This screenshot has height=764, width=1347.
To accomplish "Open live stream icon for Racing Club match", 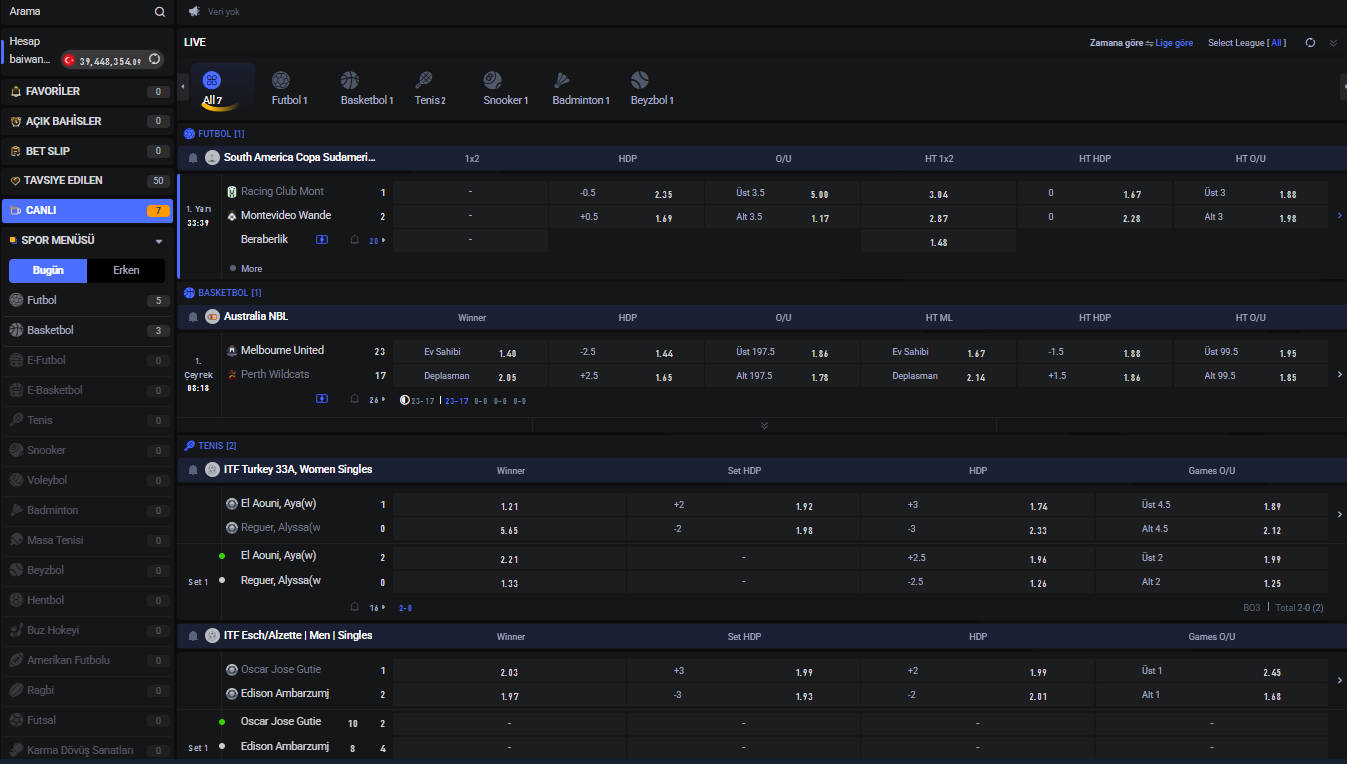I will click(x=322, y=240).
